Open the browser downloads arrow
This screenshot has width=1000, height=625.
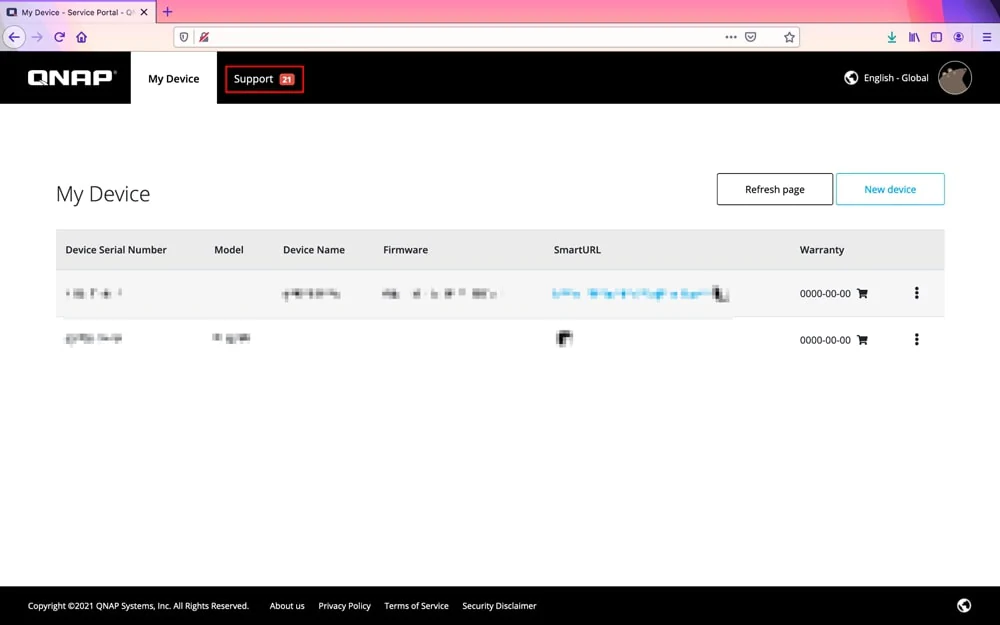(892, 37)
